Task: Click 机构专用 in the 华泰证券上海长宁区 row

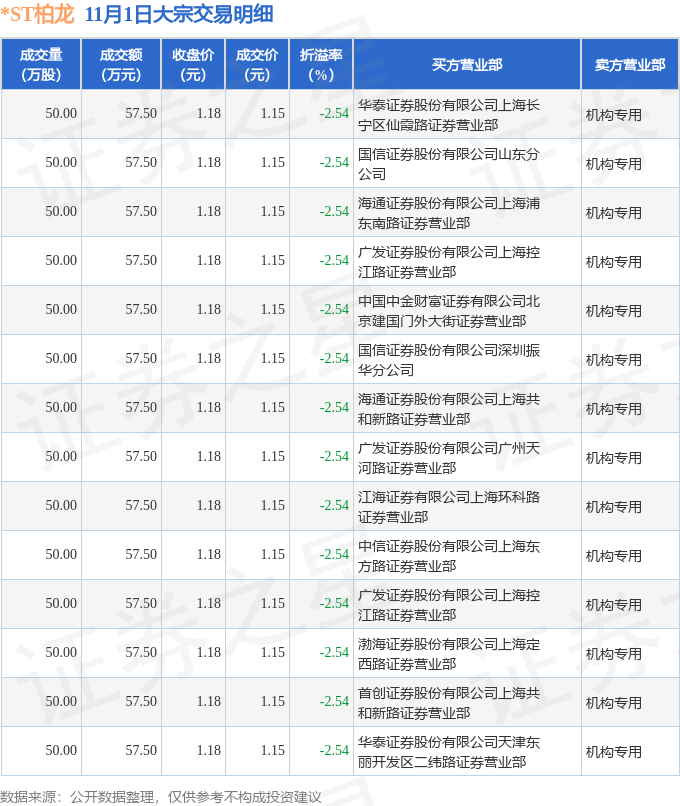Action: (x=614, y=115)
